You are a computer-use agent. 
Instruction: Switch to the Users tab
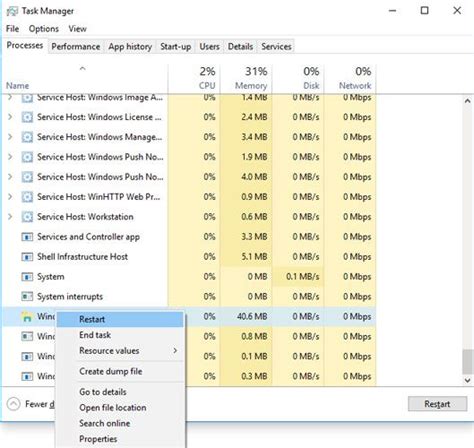pyautogui.click(x=209, y=46)
